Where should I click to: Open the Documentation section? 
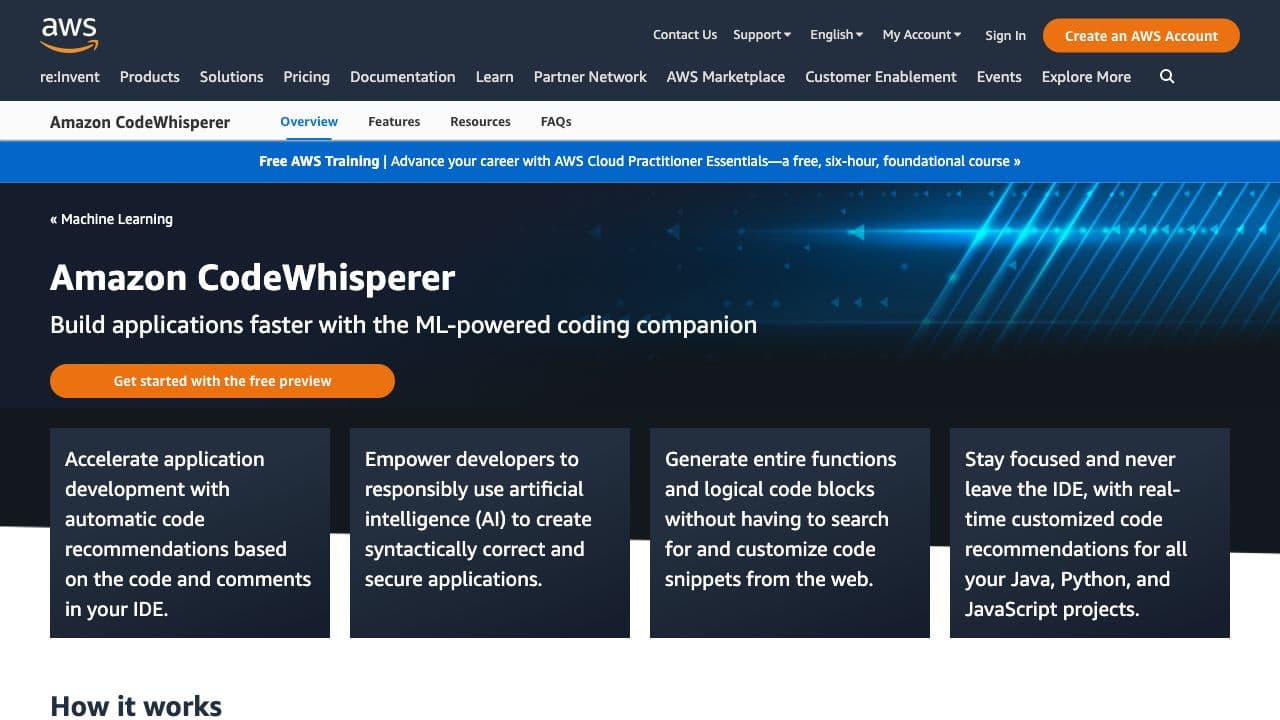tap(402, 76)
